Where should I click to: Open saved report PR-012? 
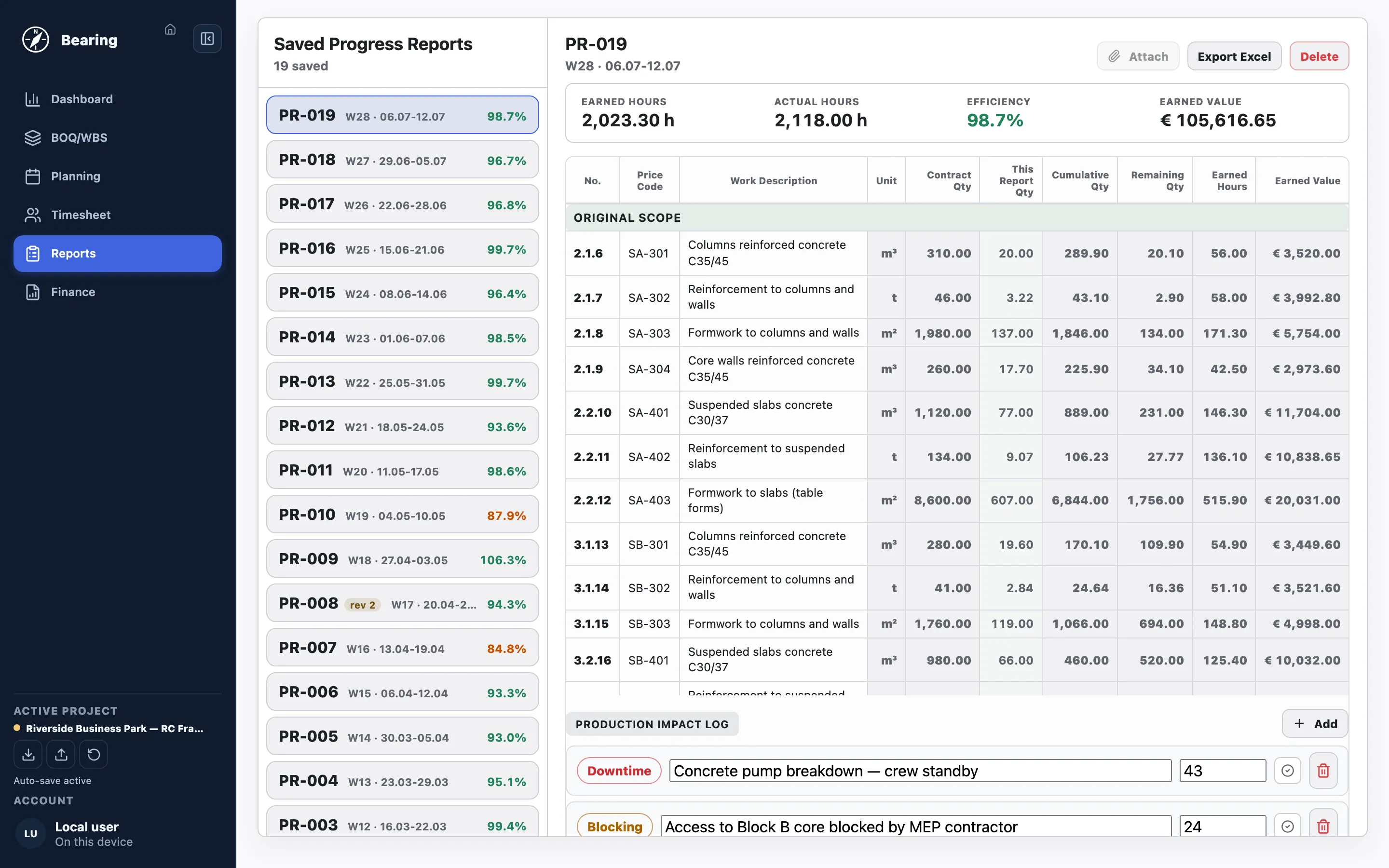(x=402, y=425)
